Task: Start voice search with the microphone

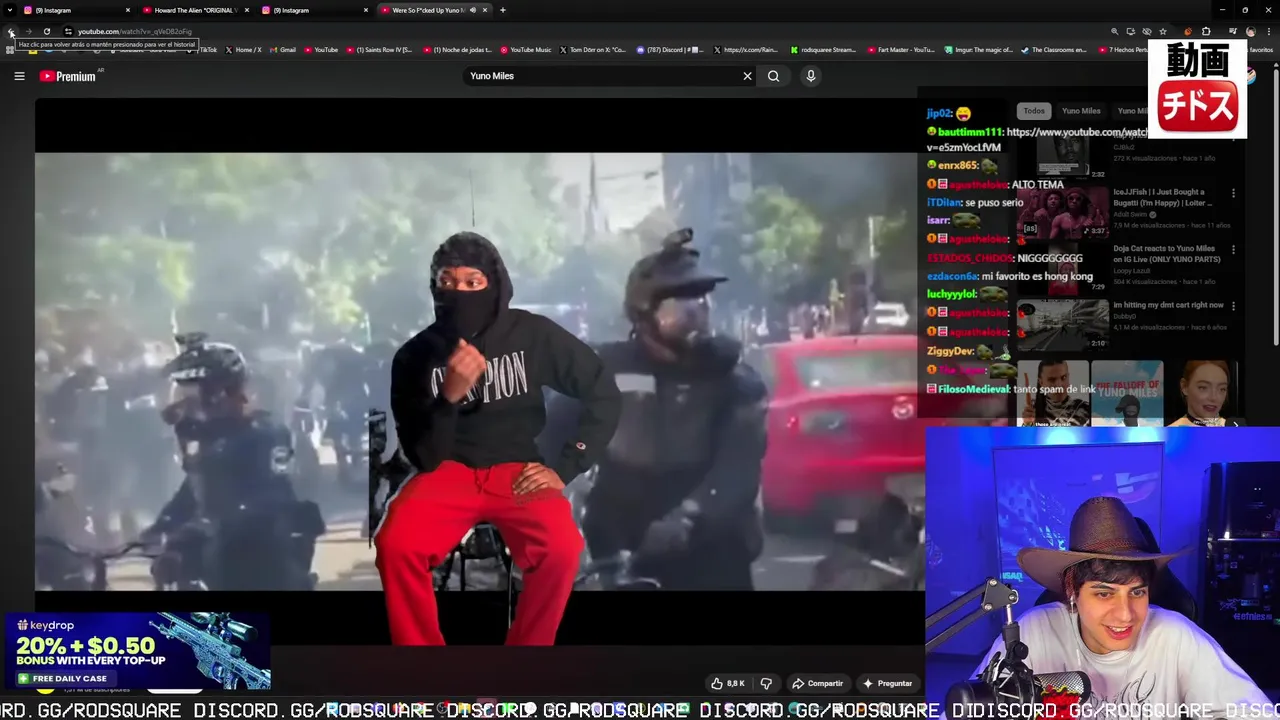Action: coord(811,76)
